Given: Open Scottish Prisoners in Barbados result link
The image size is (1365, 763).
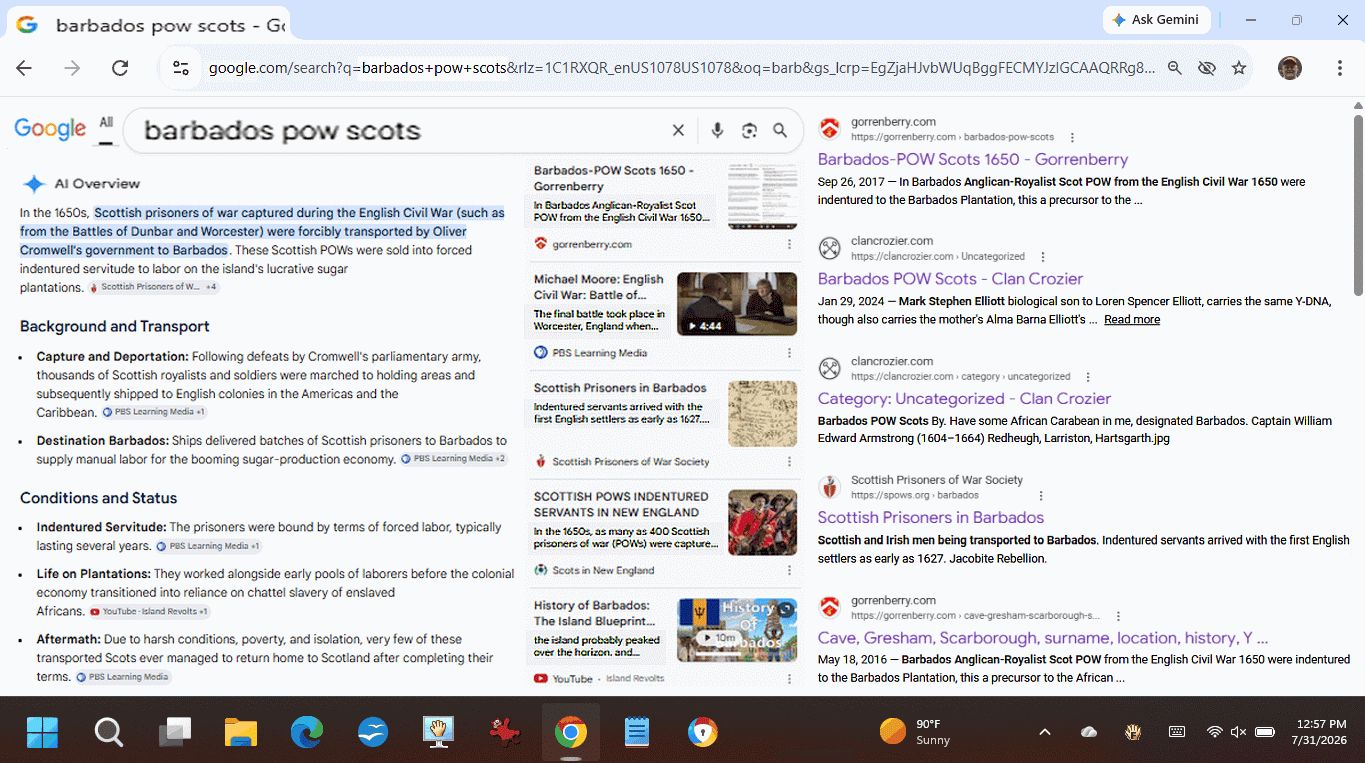Looking at the screenshot, I should [930, 517].
